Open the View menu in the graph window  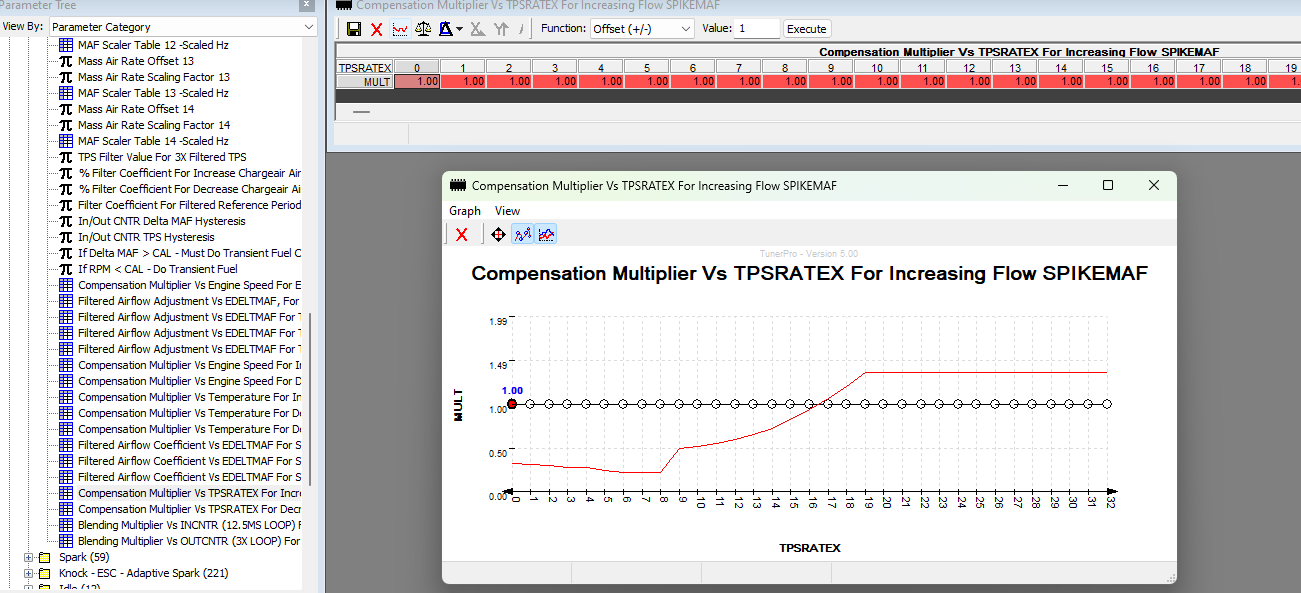pos(507,211)
